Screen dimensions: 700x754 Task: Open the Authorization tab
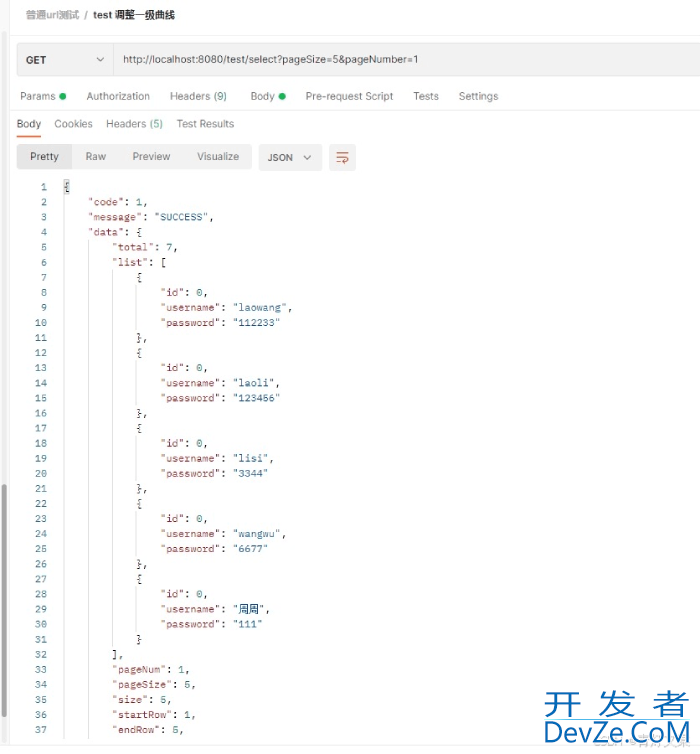118,96
